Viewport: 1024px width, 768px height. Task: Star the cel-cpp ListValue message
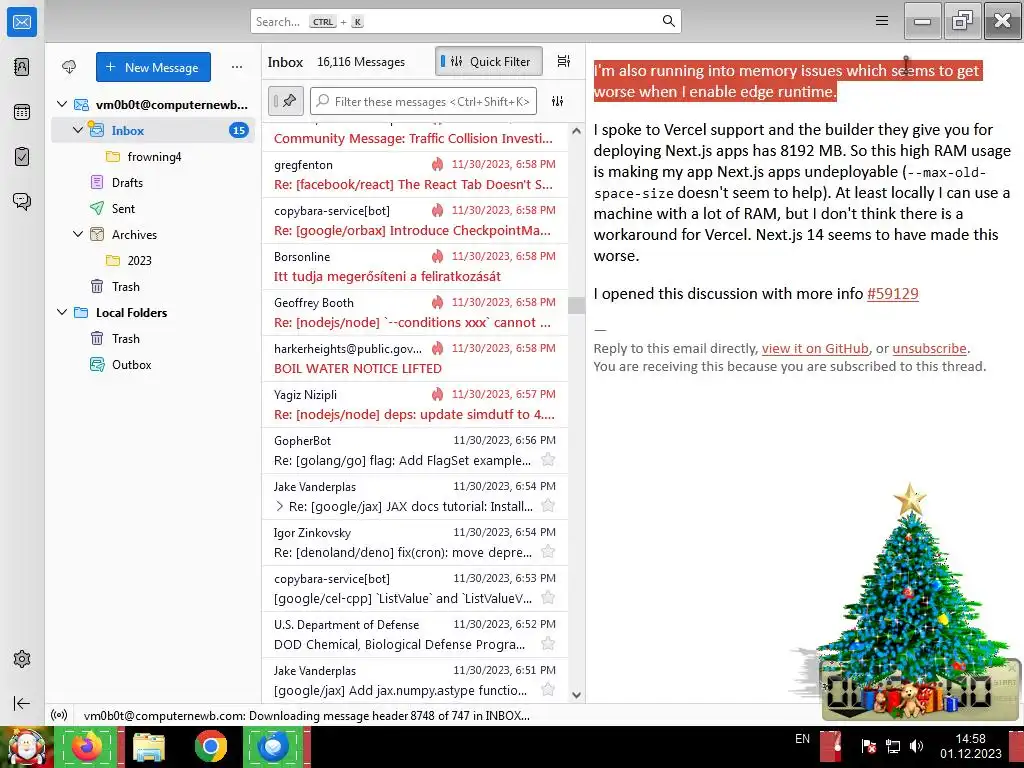coord(549,598)
